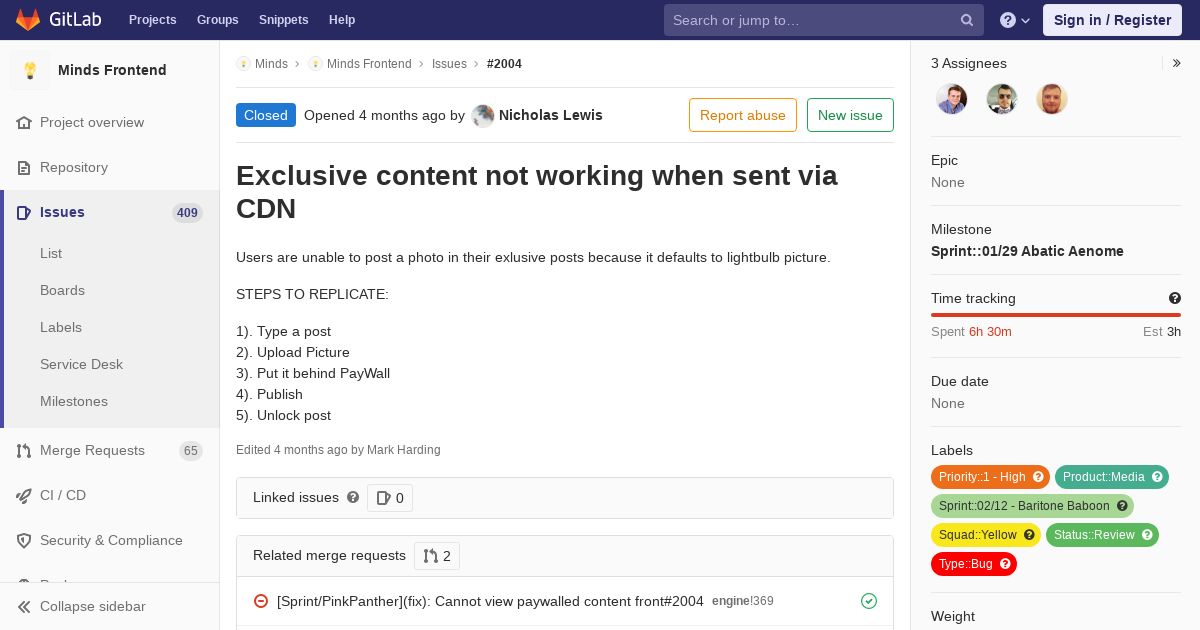Open the Groups menu
Screen dimensions: 1200x630
tap(217, 20)
